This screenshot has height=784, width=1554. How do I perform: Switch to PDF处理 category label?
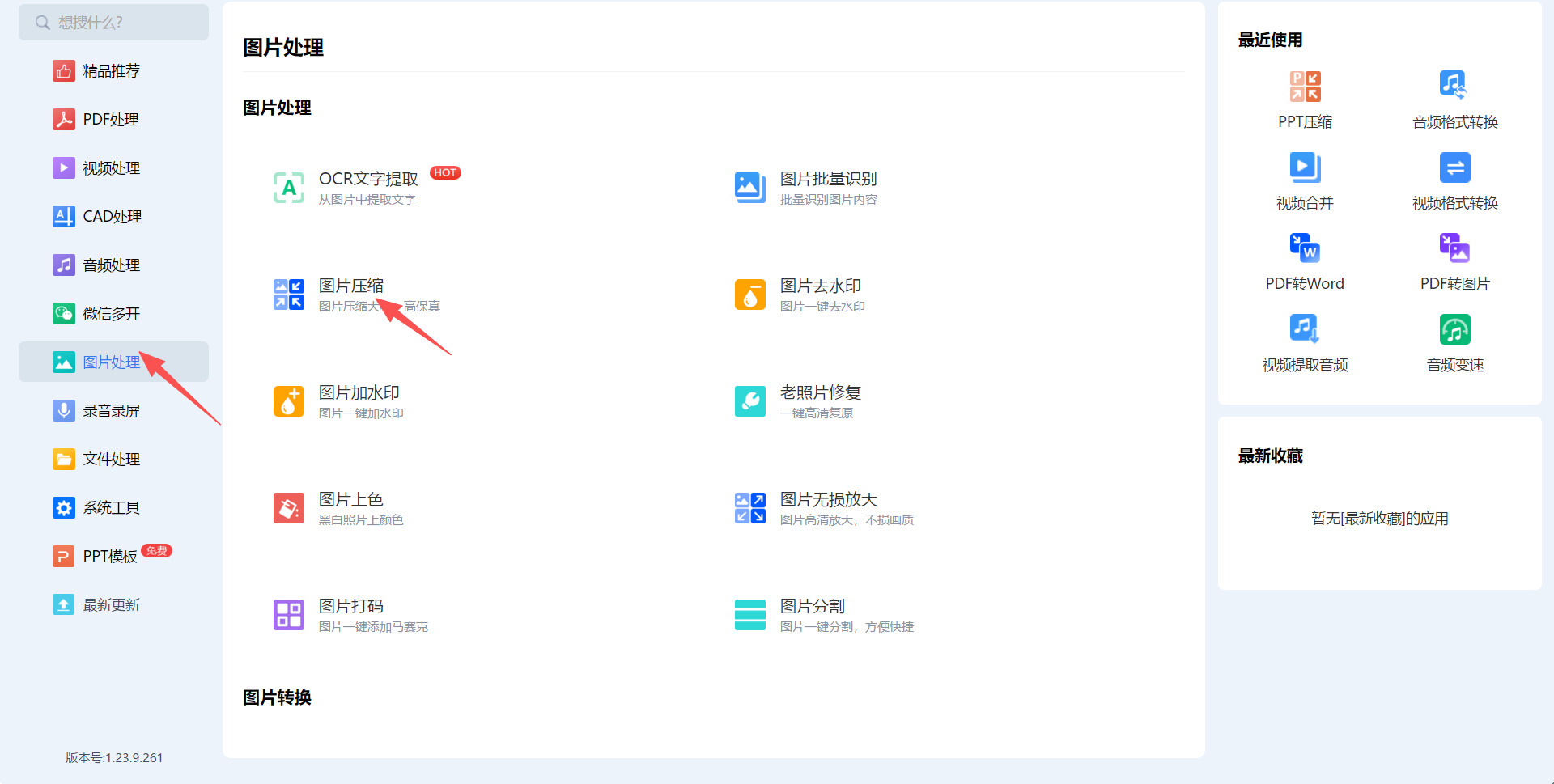[111, 120]
